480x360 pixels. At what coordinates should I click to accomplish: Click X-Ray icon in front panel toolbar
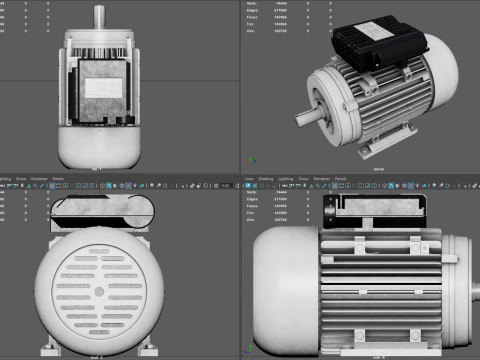click(192, 186)
